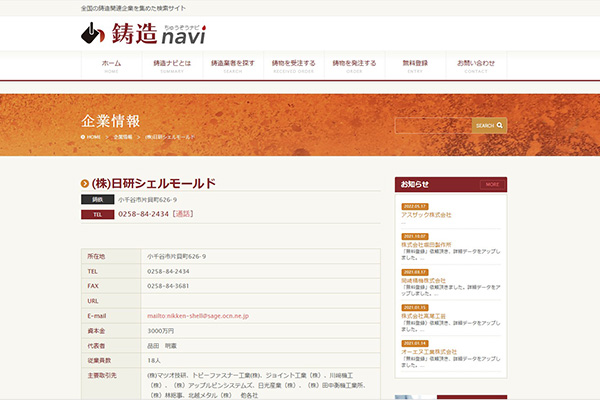600x400 pixels.
Task: Open 株式会社堀田製作所 news link
Action: point(426,244)
